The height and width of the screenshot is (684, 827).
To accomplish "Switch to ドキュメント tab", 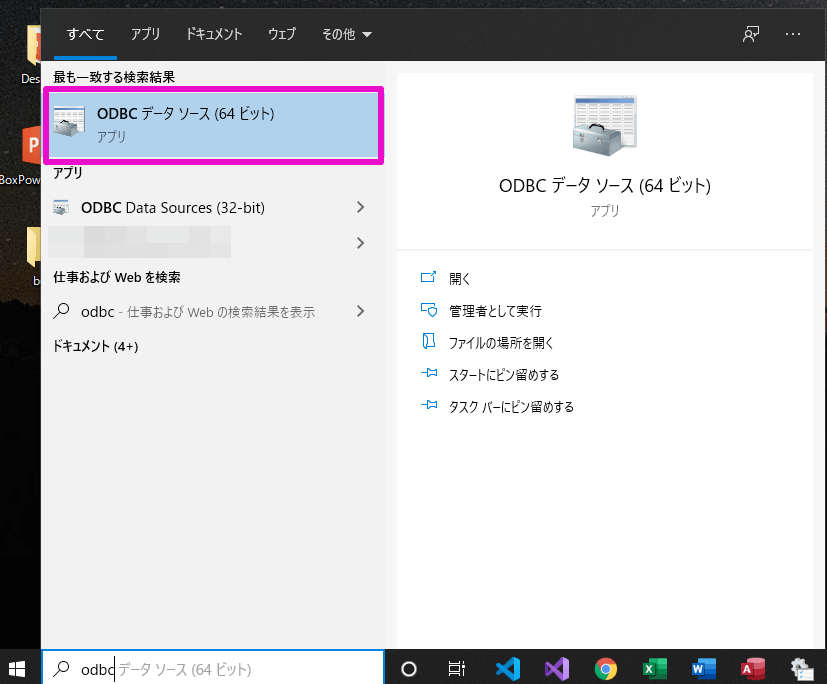I will click(214, 34).
